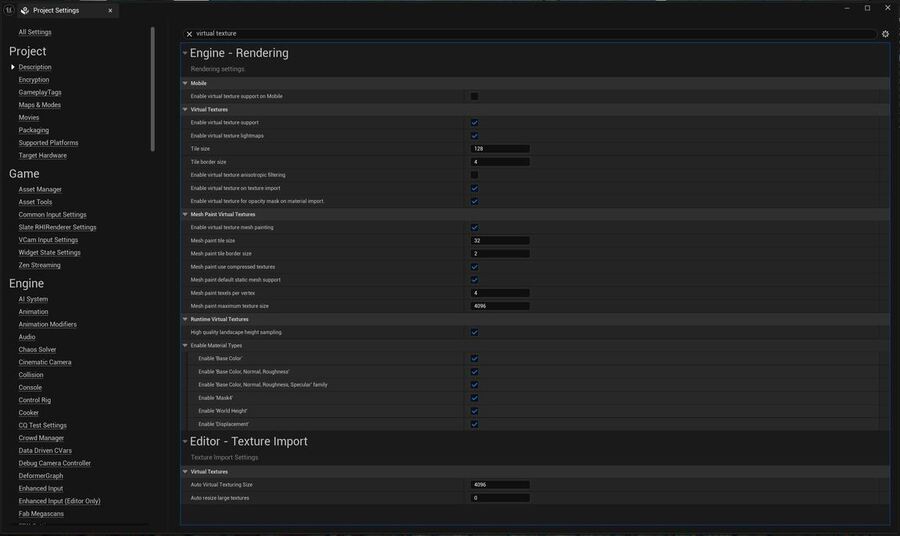Image resolution: width=900 pixels, height=536 pixels.
Task: Open Collision settings page
Action: [x=31, y=375]
